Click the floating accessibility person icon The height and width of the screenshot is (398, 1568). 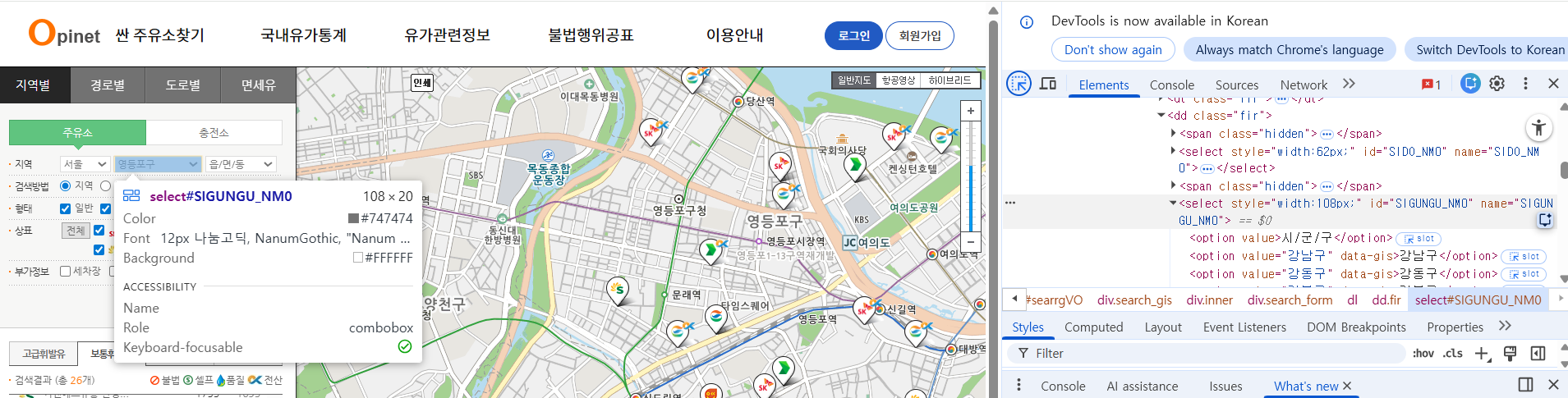[x=1538, y=127]
